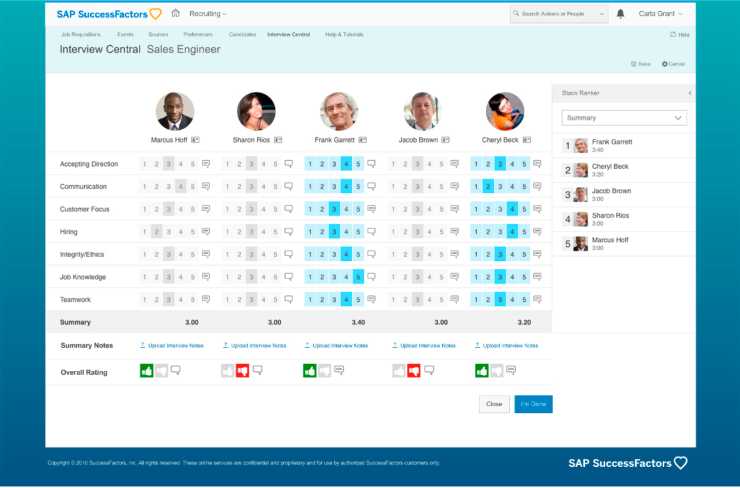Open the Preferences tab

(x=198, y=34)
